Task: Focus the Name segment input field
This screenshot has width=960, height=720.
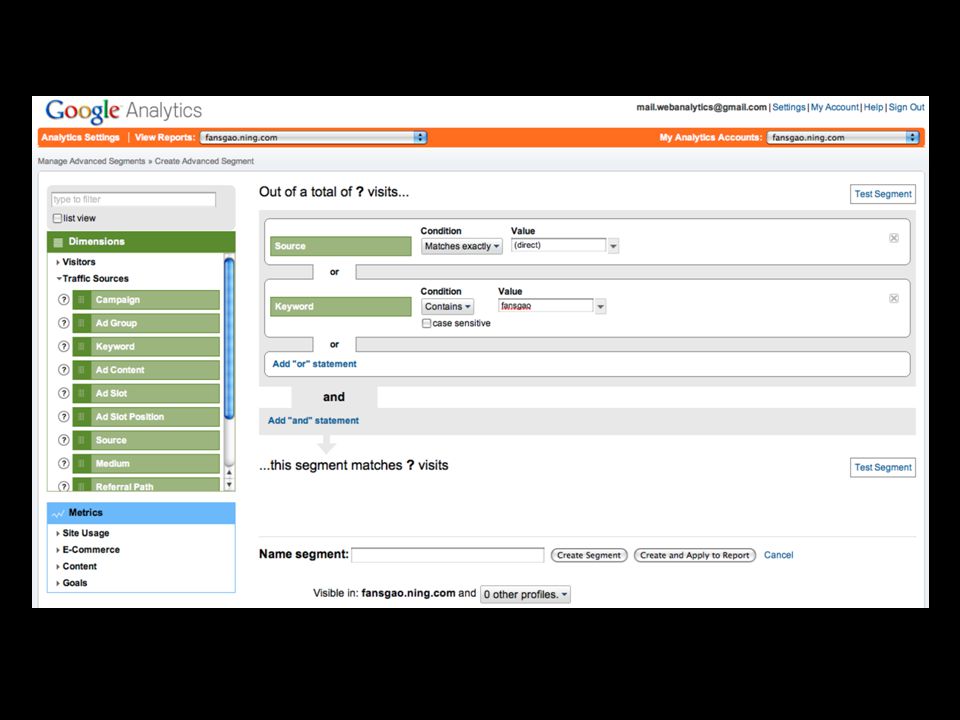Action: click(448, 555)
